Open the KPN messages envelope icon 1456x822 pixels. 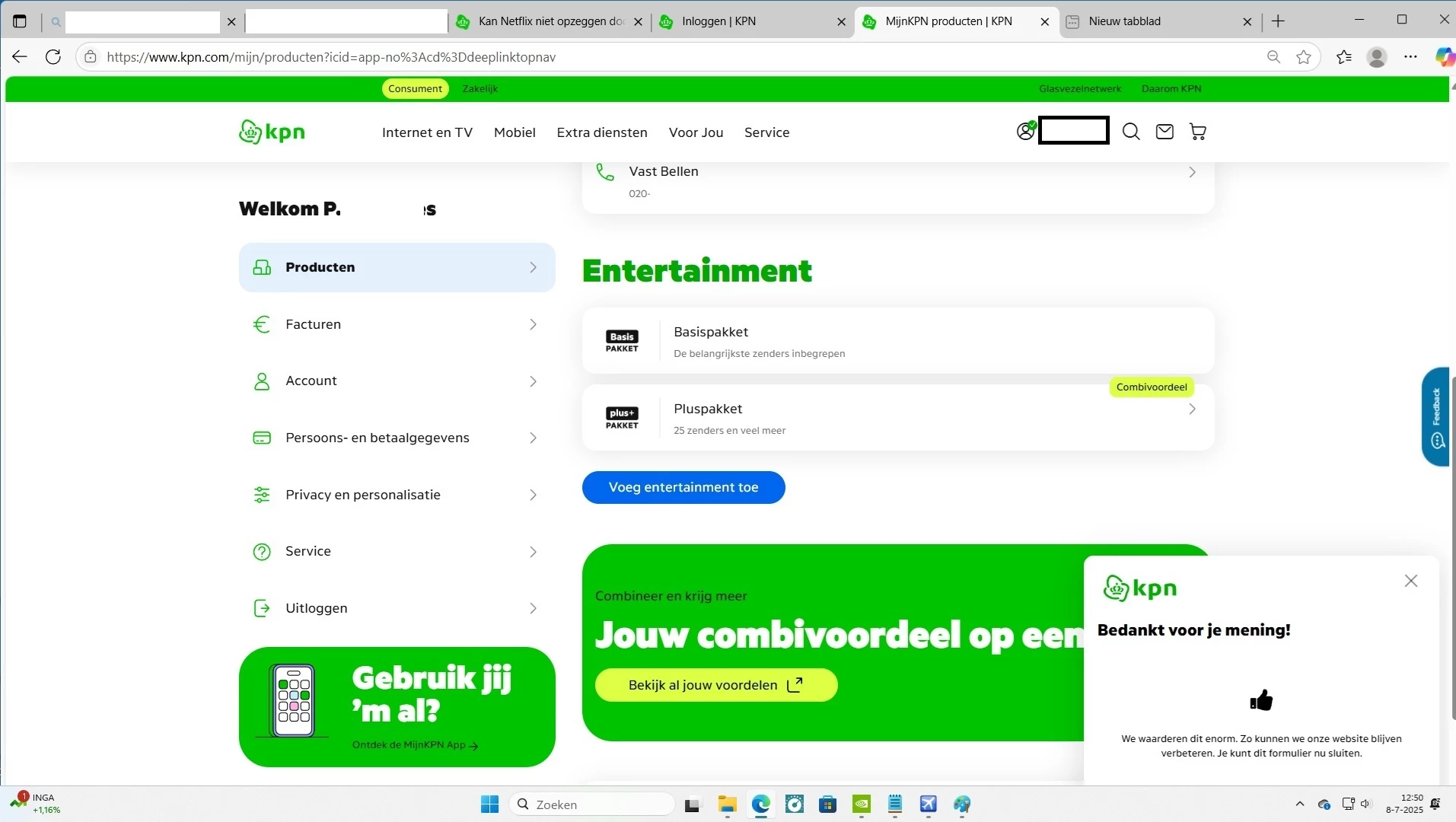[1164, 132]
